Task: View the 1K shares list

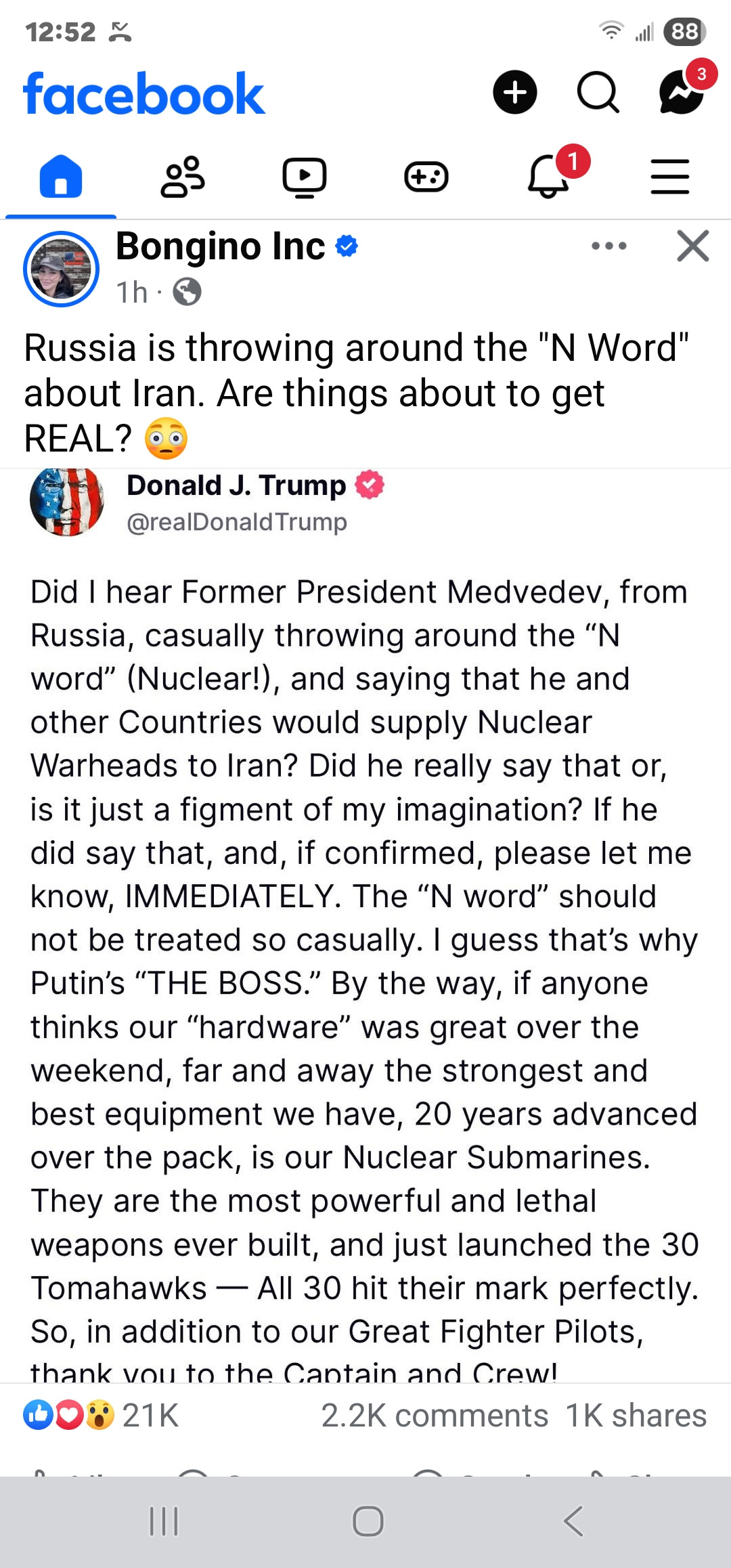Action: tap(636, 1416)
